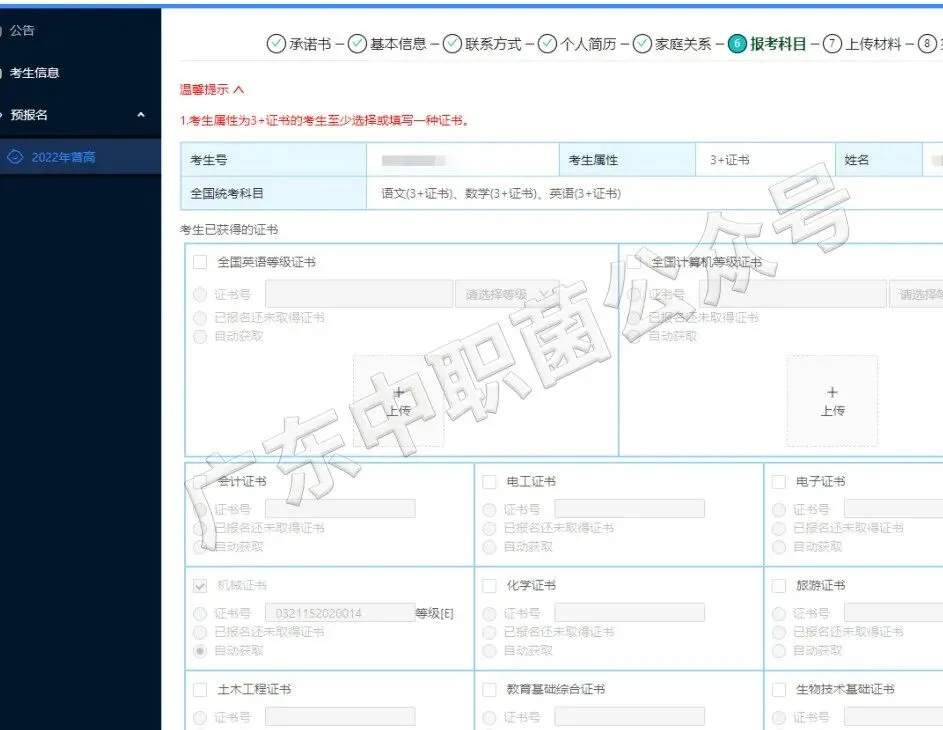
Task: Open the 考生信息 sidebar menu item
Action: (x=34, y=73)
